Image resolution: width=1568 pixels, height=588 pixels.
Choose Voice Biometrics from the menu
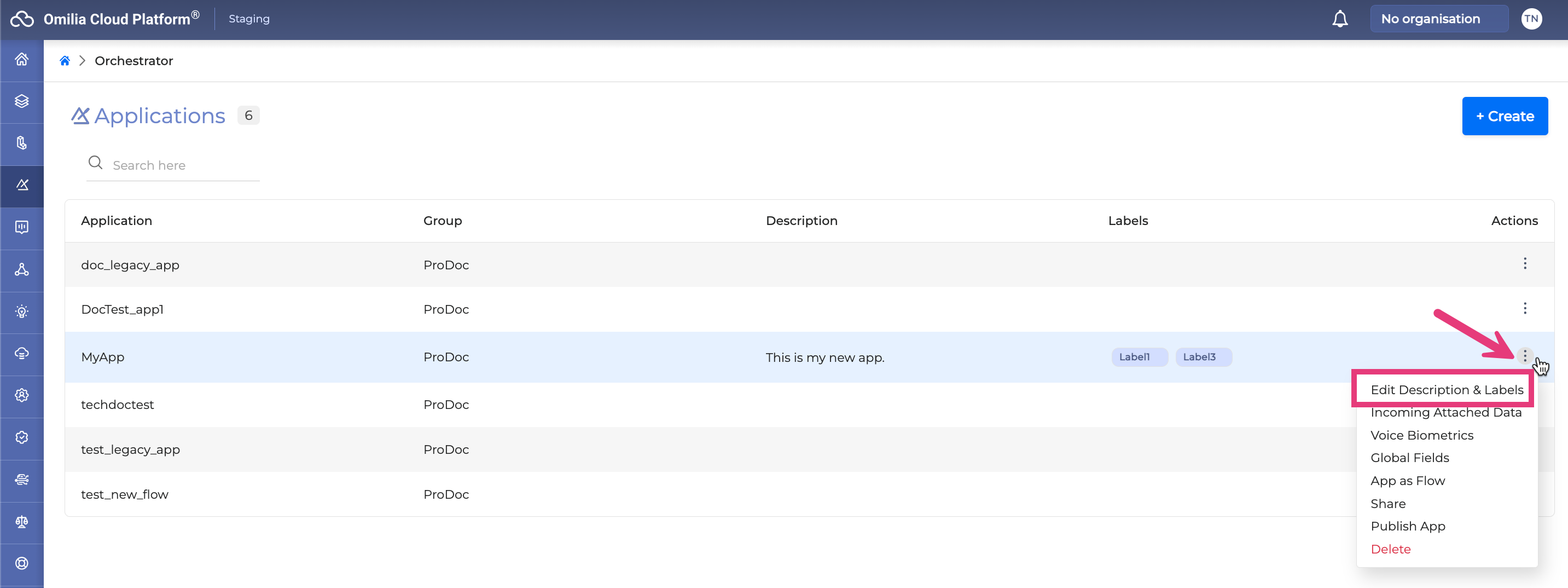coord(1421,435)
